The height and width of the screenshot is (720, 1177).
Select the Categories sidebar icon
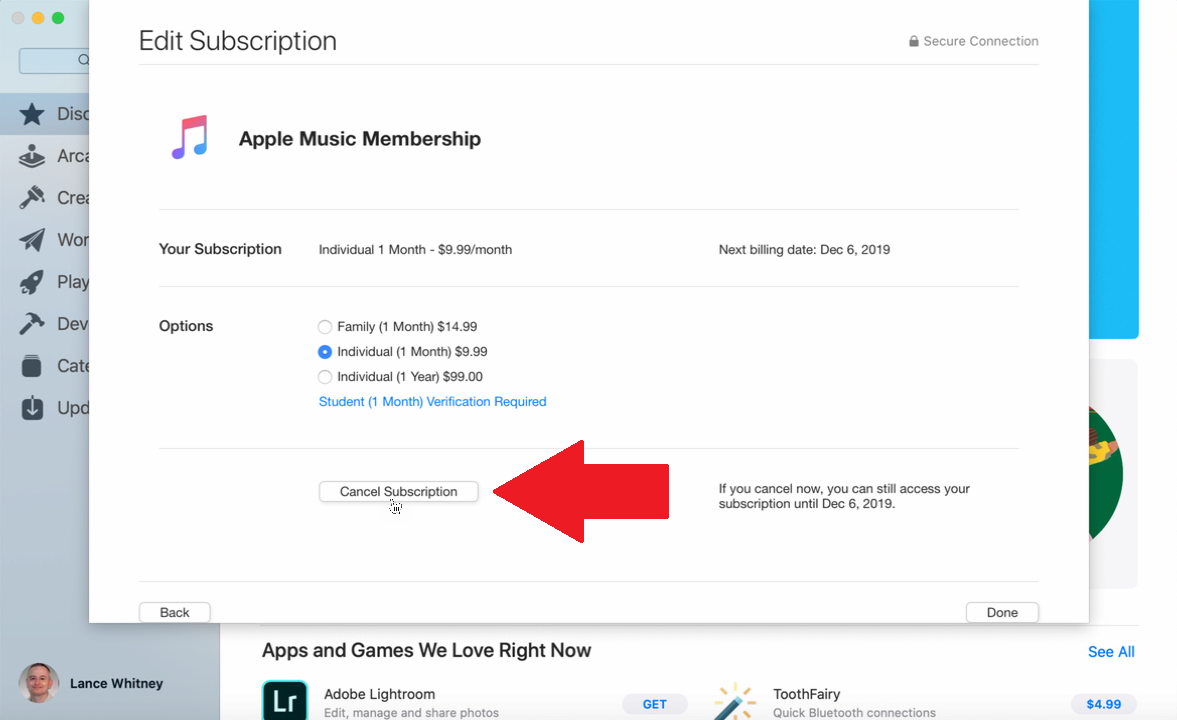coord(32,366)
